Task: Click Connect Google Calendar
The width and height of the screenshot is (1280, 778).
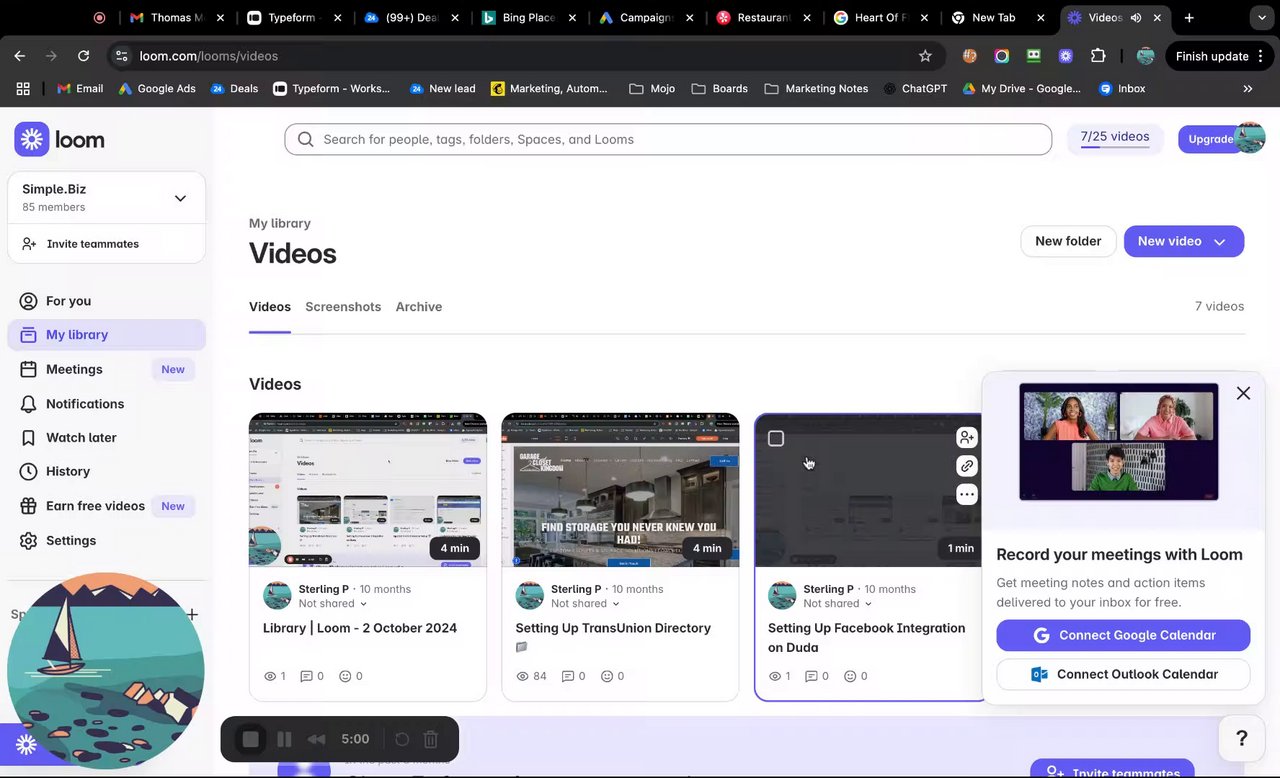Action: 1123,635
